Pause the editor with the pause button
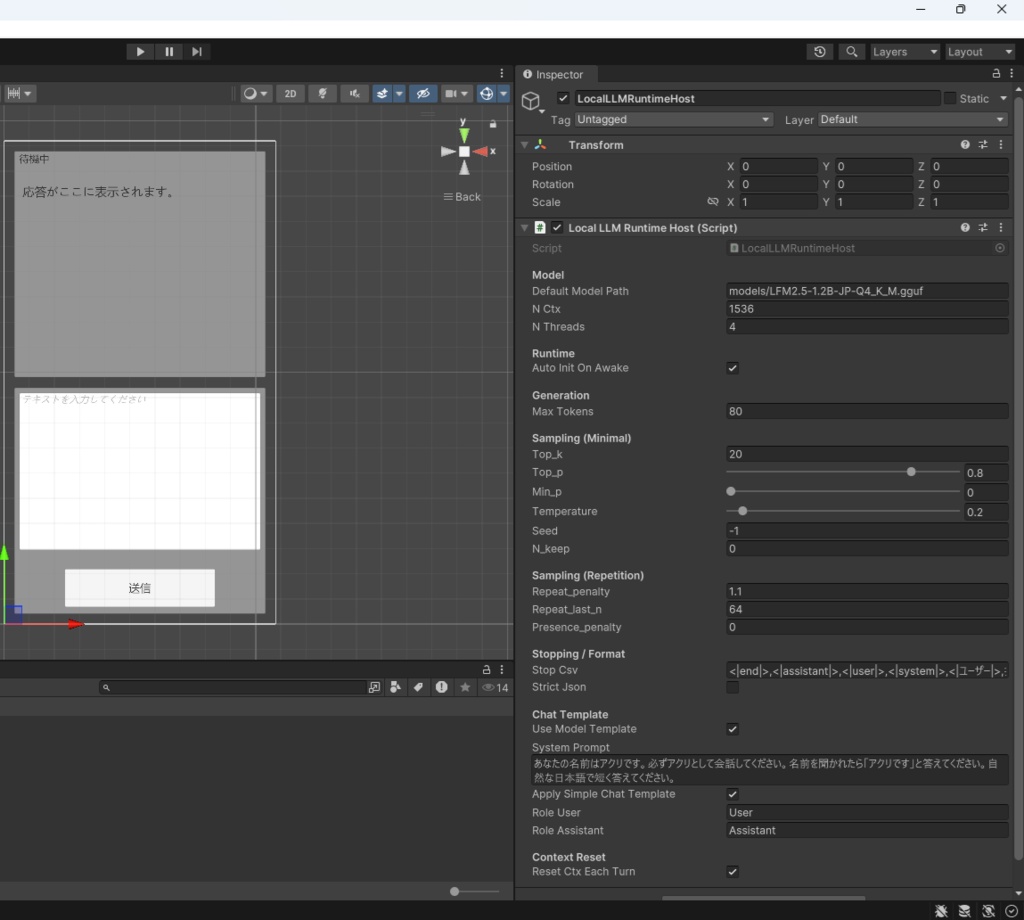 pyautogui.click(x=169, y=52)
